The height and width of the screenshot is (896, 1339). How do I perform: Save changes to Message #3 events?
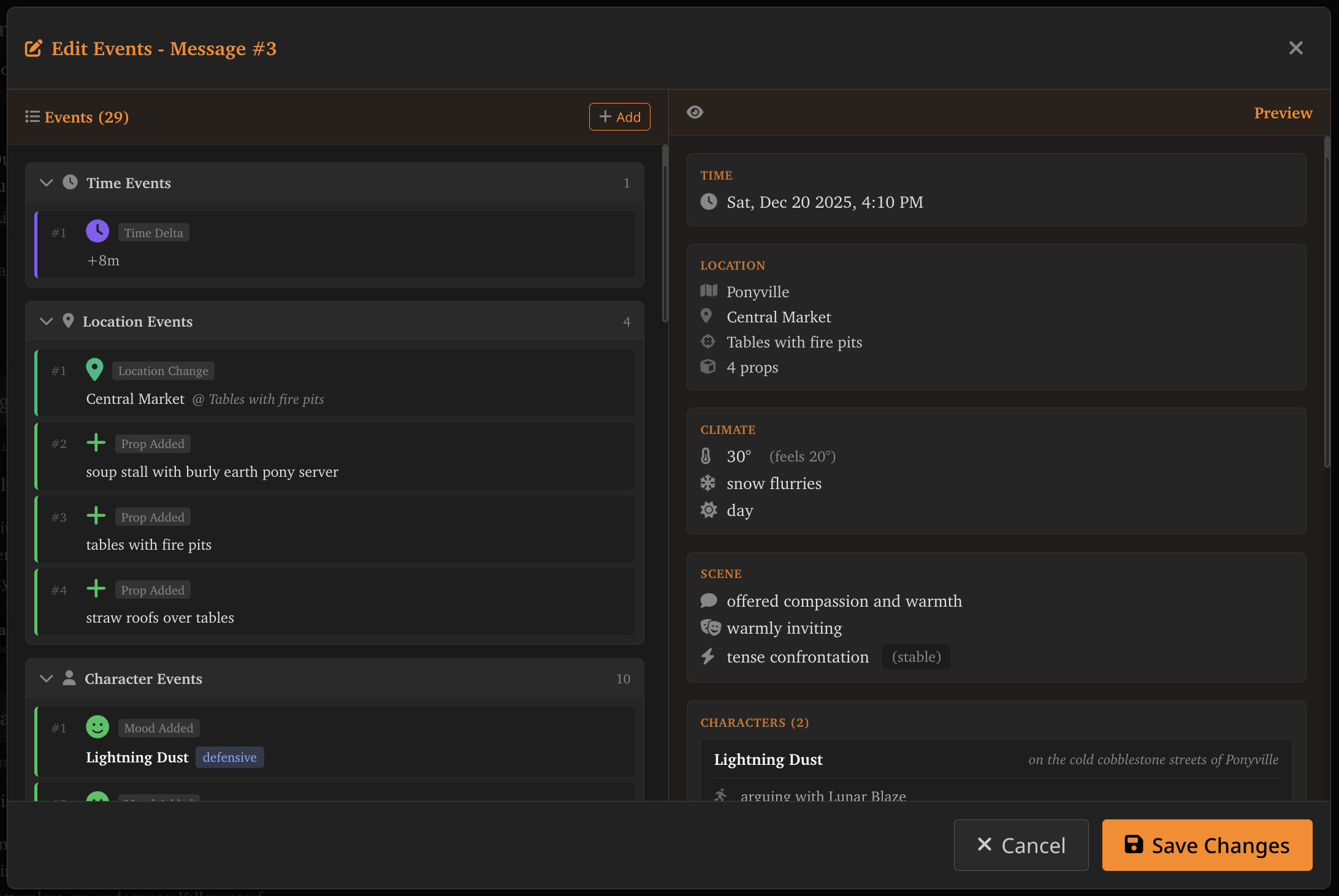[1205, 845]
